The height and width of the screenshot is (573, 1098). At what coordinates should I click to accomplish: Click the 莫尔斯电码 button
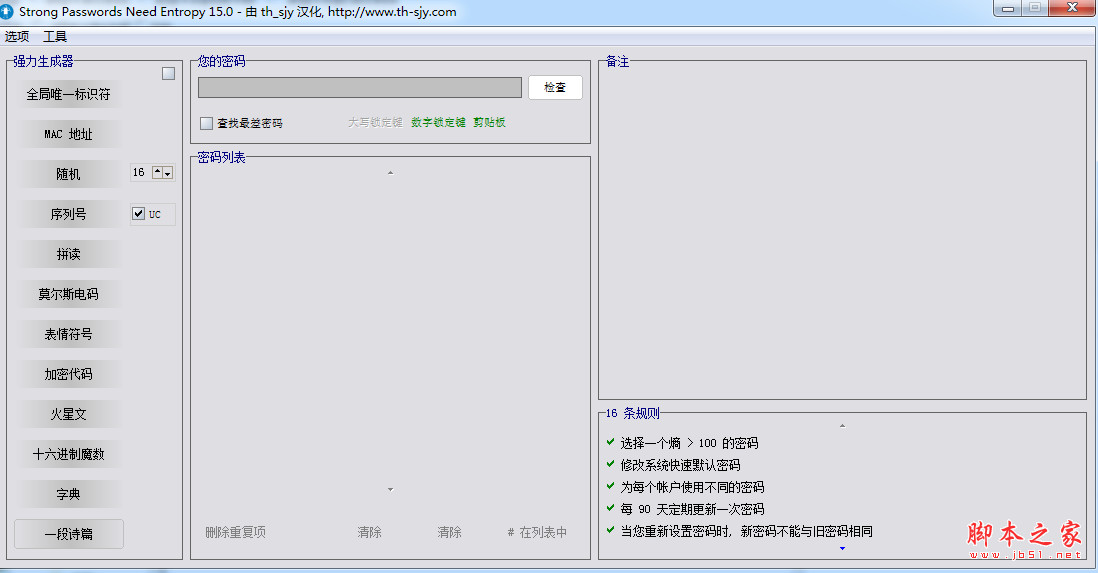(x=69, y=294)
